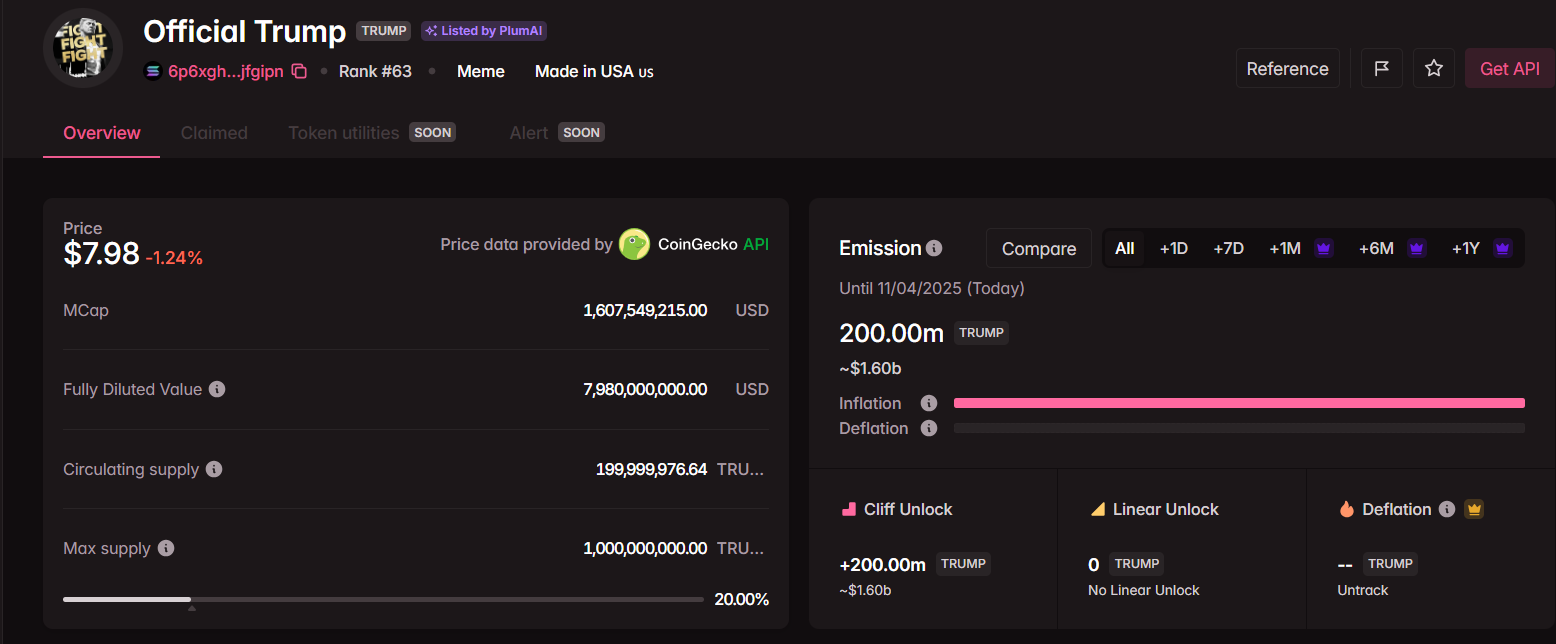
Task: Select the All emission range
Action: tap(1125, 248)
